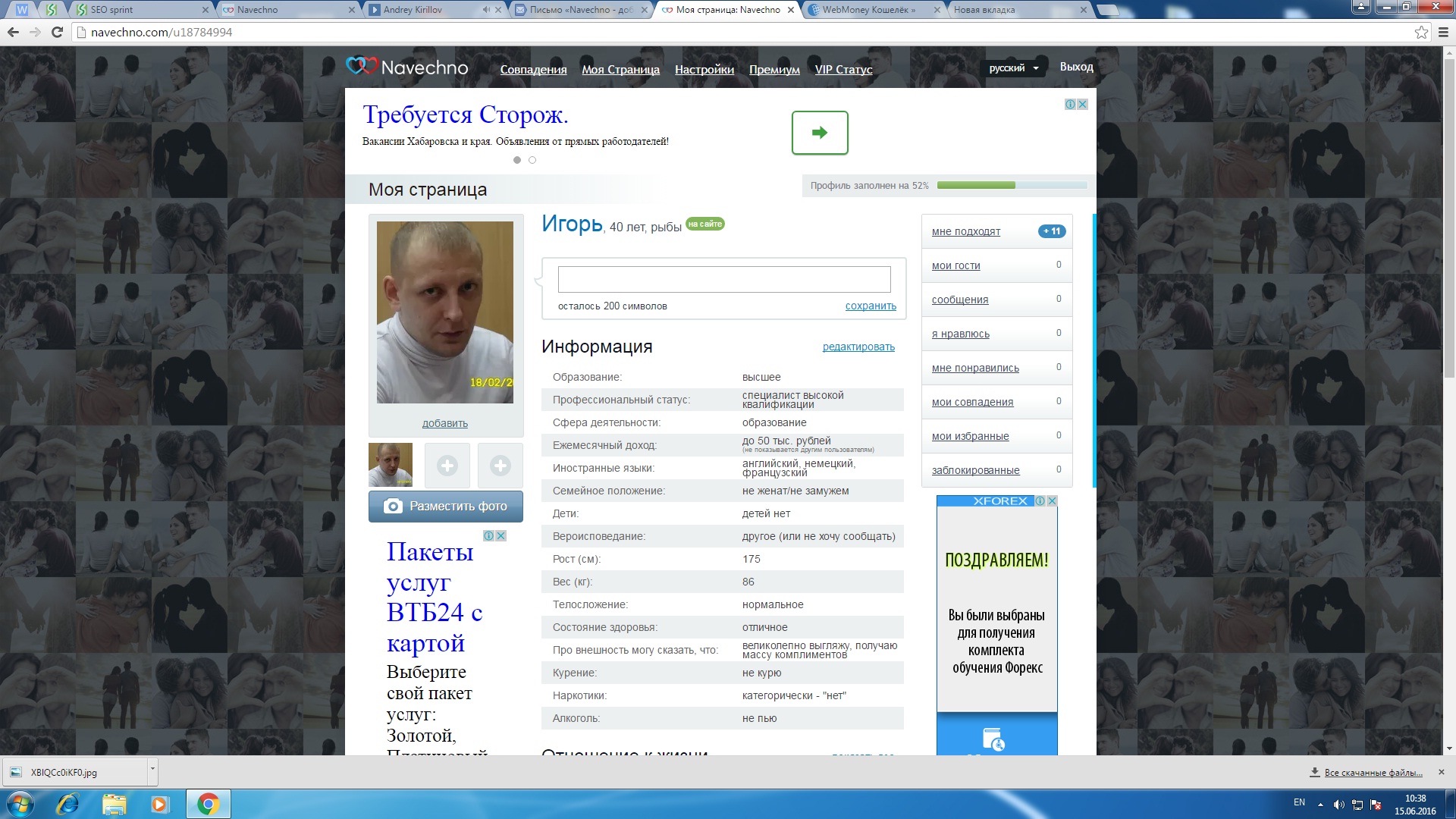The height and width of the screenshot is (819, 1456).
Task: Select first ad carousel dot
Action: [517, 160]
